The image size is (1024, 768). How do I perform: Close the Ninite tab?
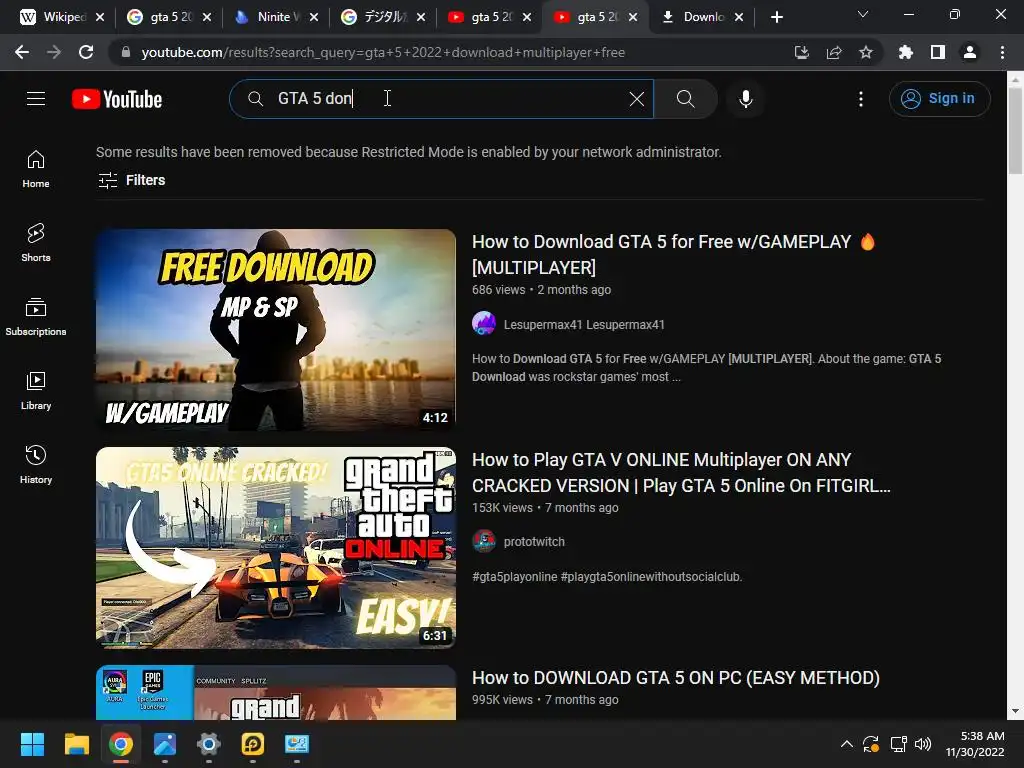point(314,17)
